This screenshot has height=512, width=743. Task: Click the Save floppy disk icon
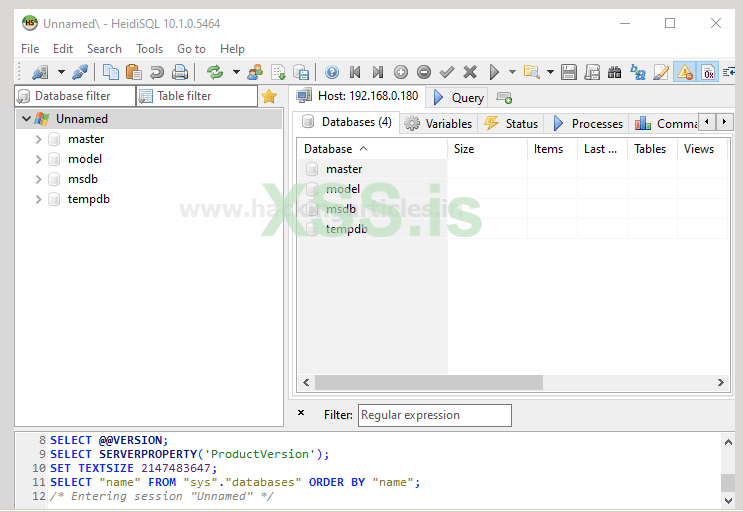(x=569, y=72)
